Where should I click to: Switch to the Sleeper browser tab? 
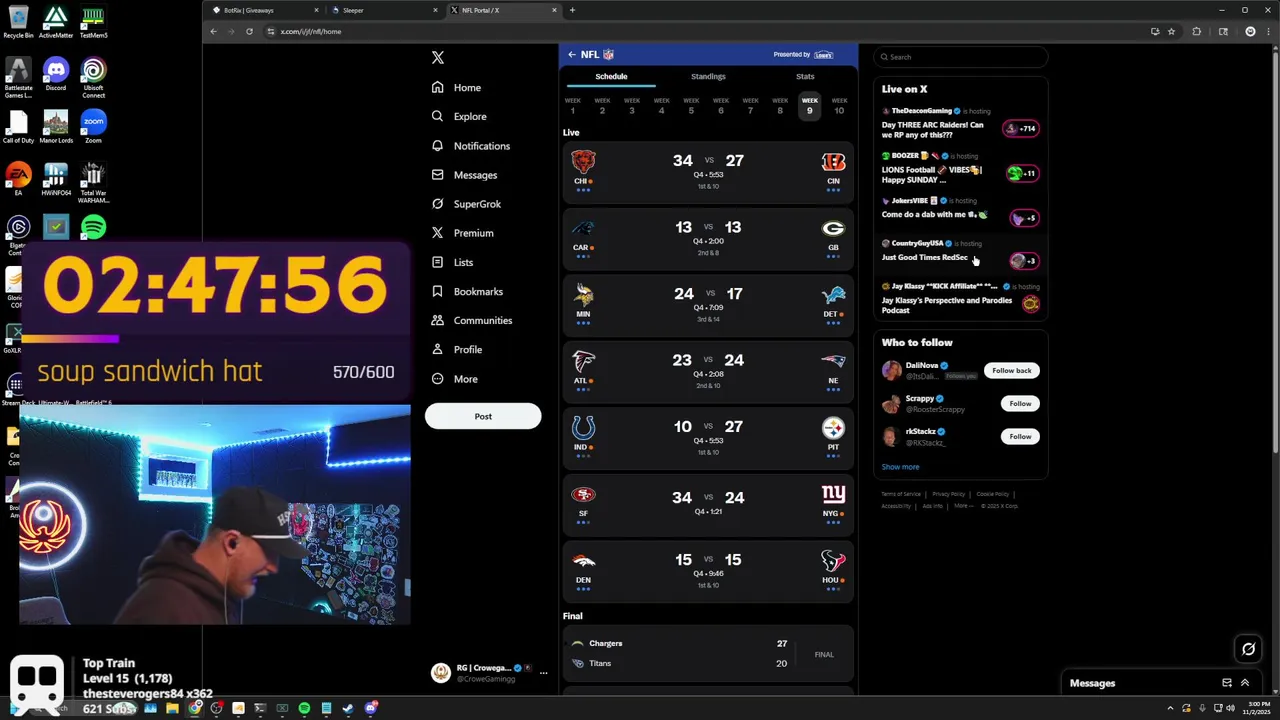(385, 10)
